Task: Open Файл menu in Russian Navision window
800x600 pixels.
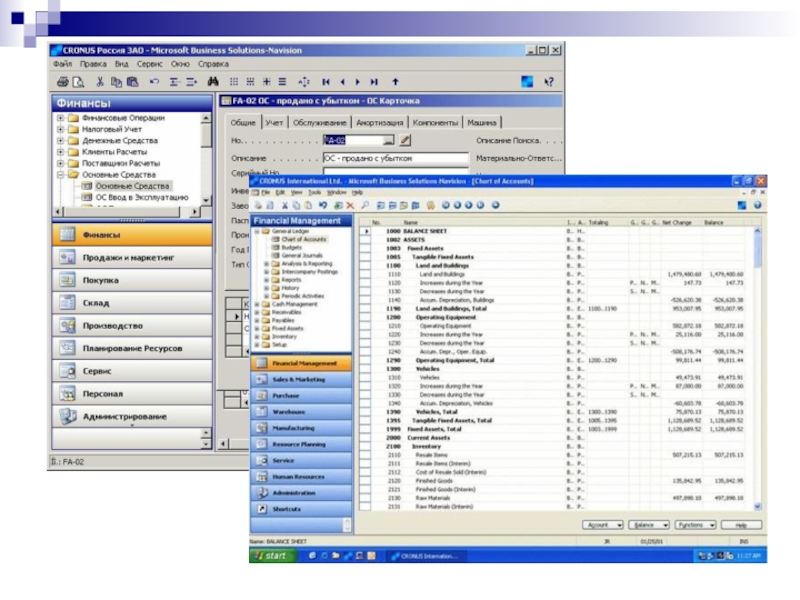Action: click(62, 64)
